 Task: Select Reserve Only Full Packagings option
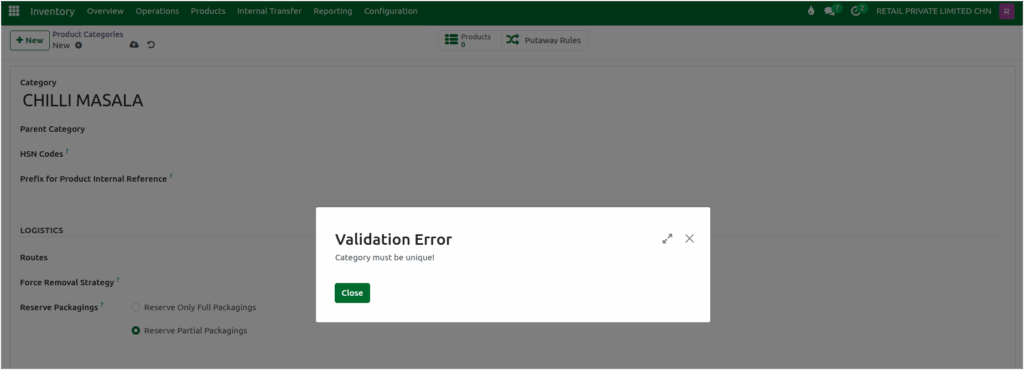point(136,307)
